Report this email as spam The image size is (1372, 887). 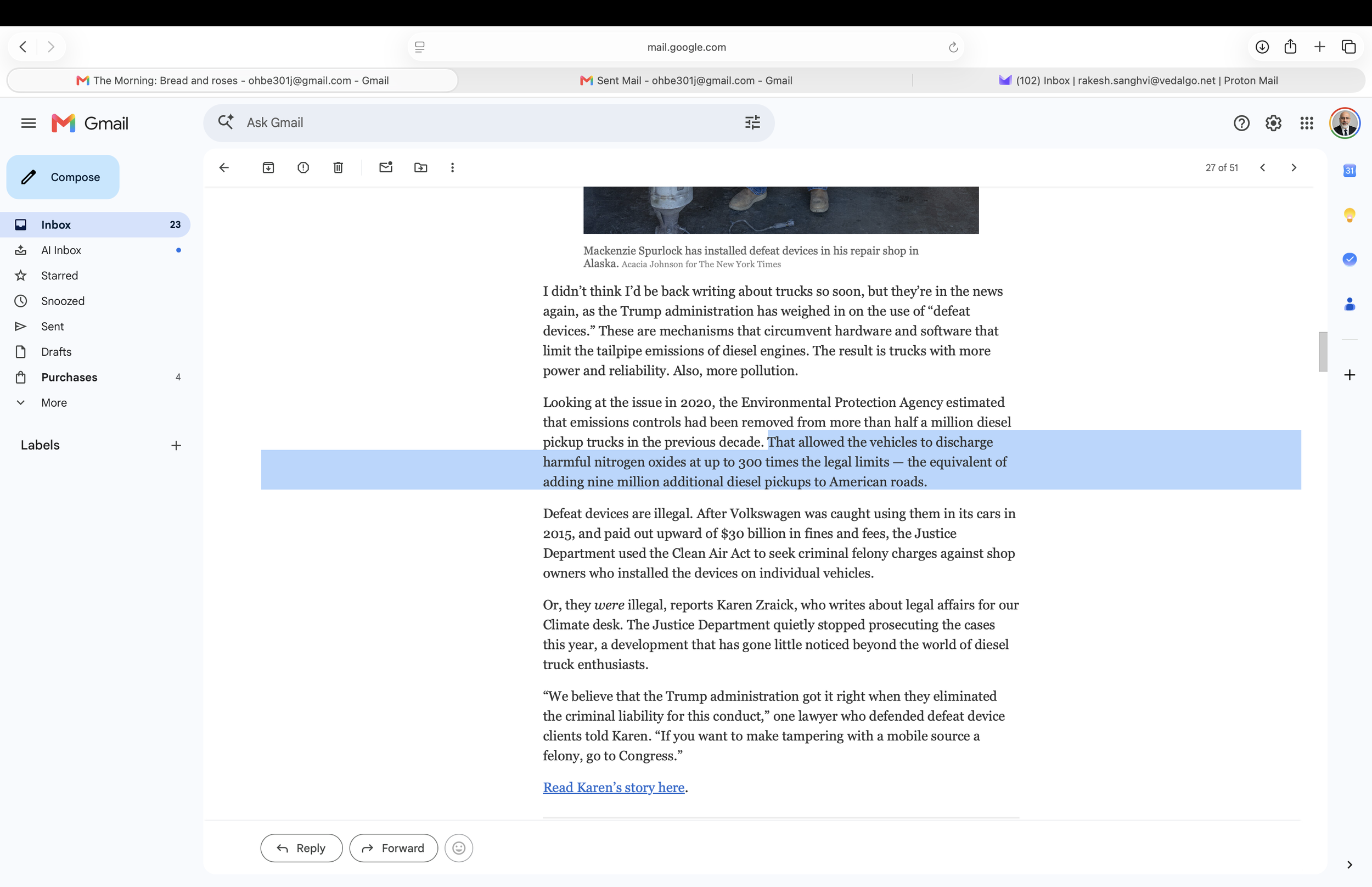pyautogui.click(x=303, y=167)
